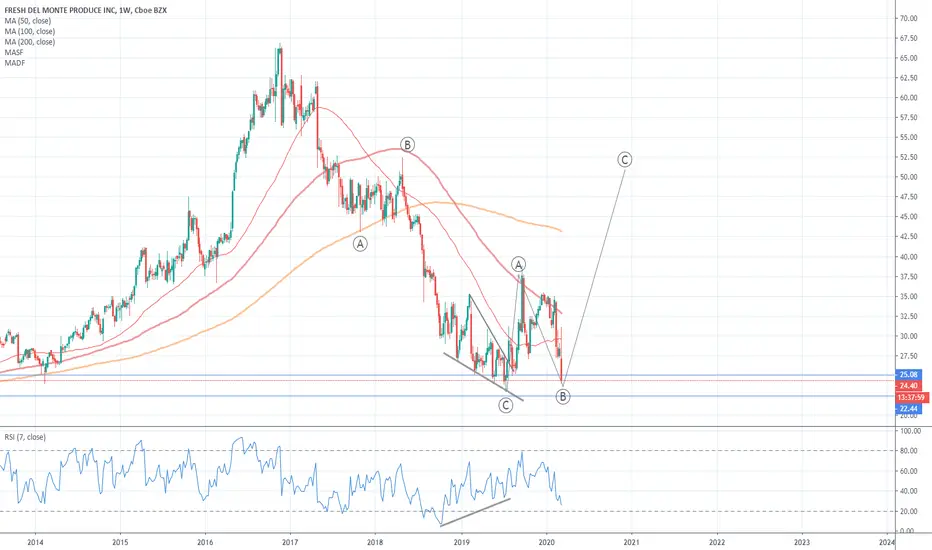Click the 30.00 price axis label
Image resolution: width=932 pixels, height=550 pixels.
coord(908,336)
